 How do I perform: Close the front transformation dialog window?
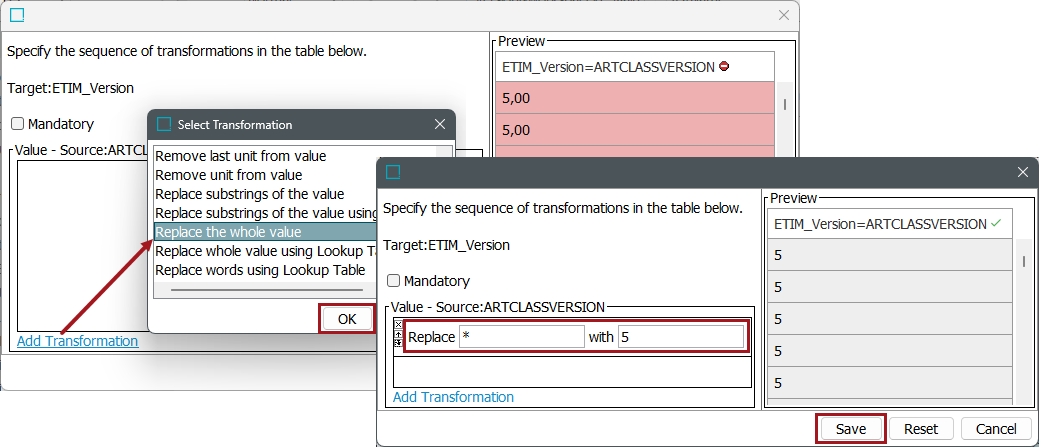coord(1022,172)
